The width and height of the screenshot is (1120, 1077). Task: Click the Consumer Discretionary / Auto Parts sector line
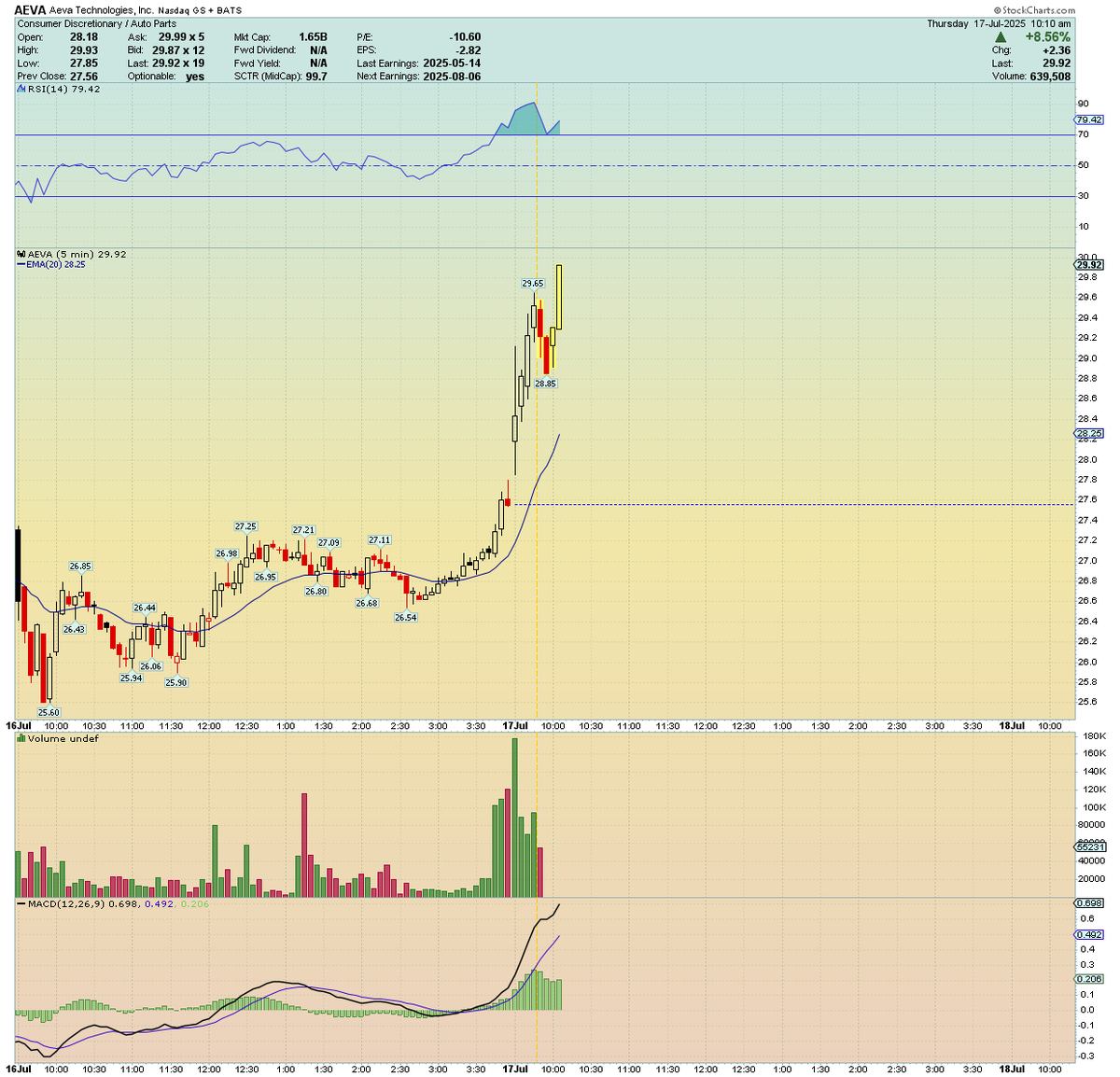[x=97, y=23]
